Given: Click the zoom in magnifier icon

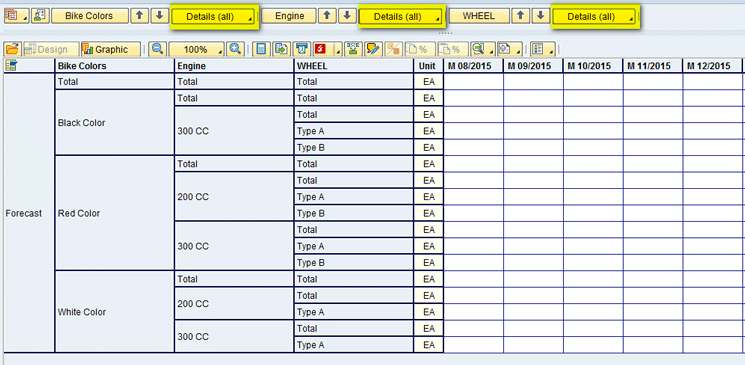Looking at the screenshot, I should (x=235, y=49).
